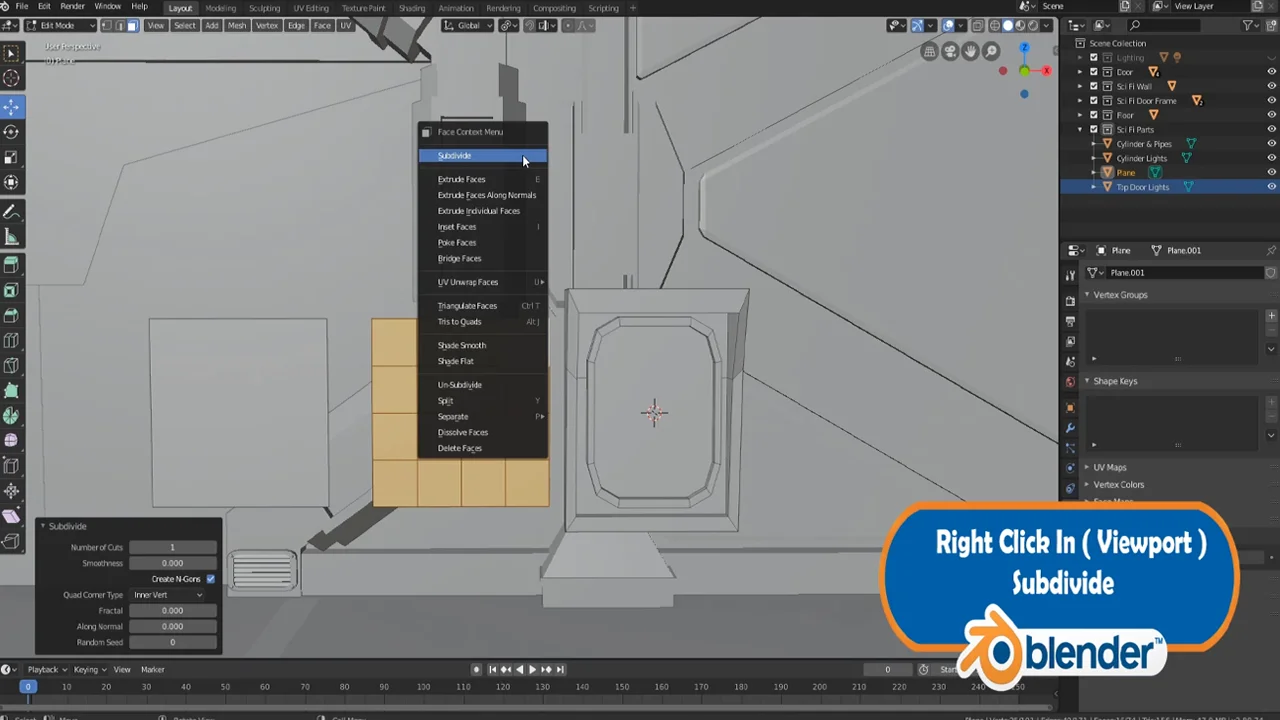Adjust the Smoothness value slider

click(x=172, y=563)
